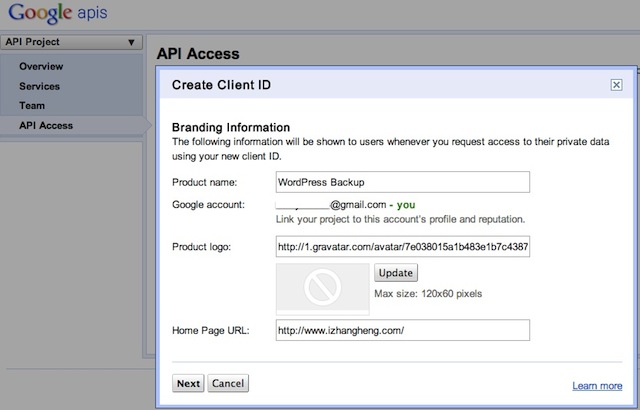
Task: Click the 'API Access' page heading
Action: point(198,54)
